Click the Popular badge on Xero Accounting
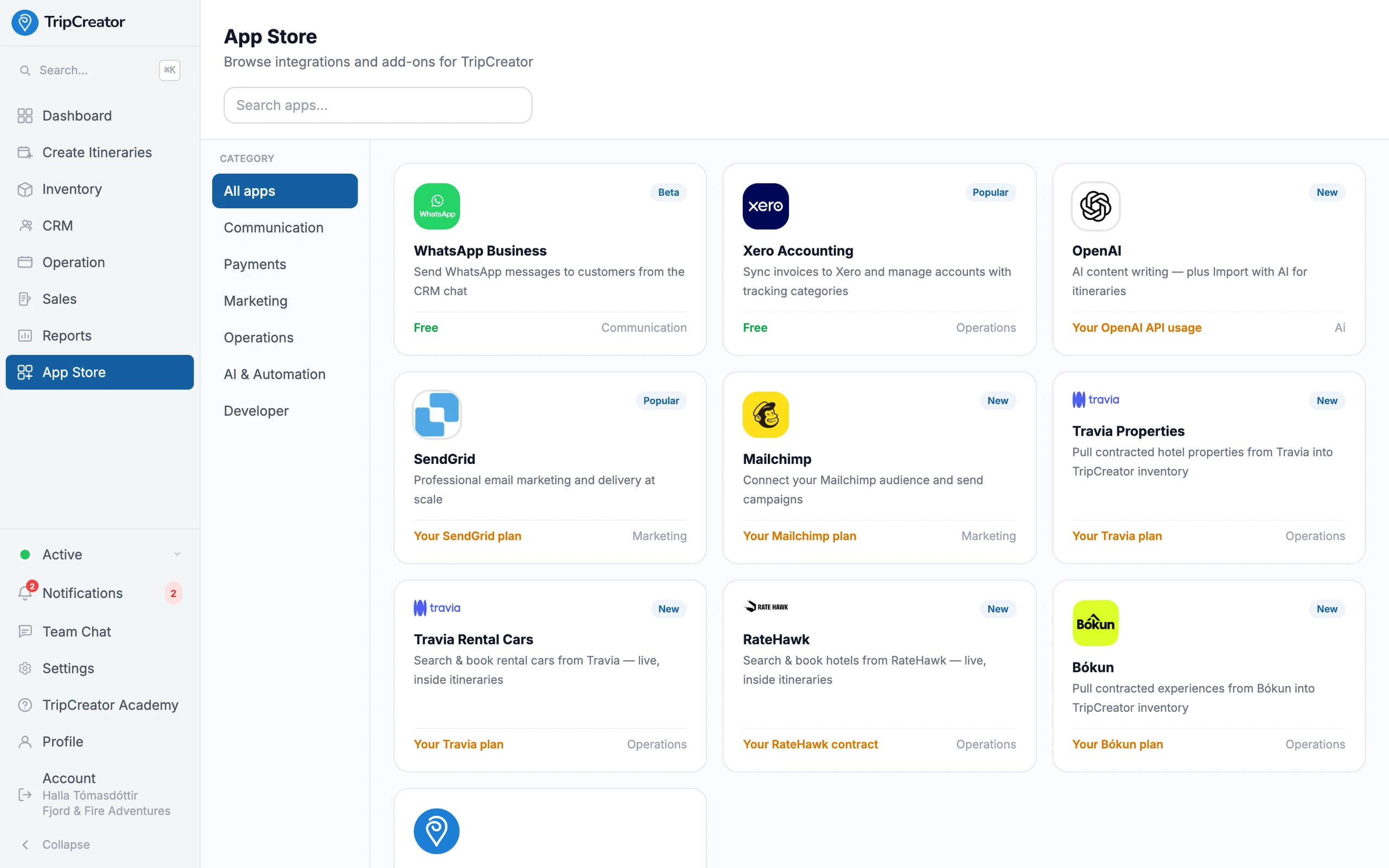 [x=990, y=192]
